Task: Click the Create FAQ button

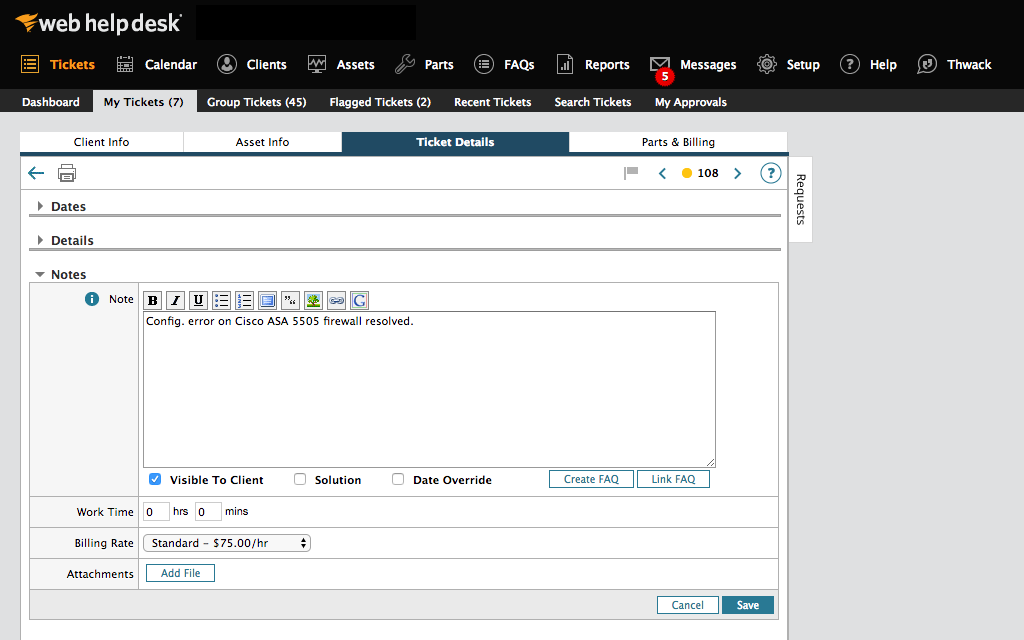Action: (x=590, y=479)
